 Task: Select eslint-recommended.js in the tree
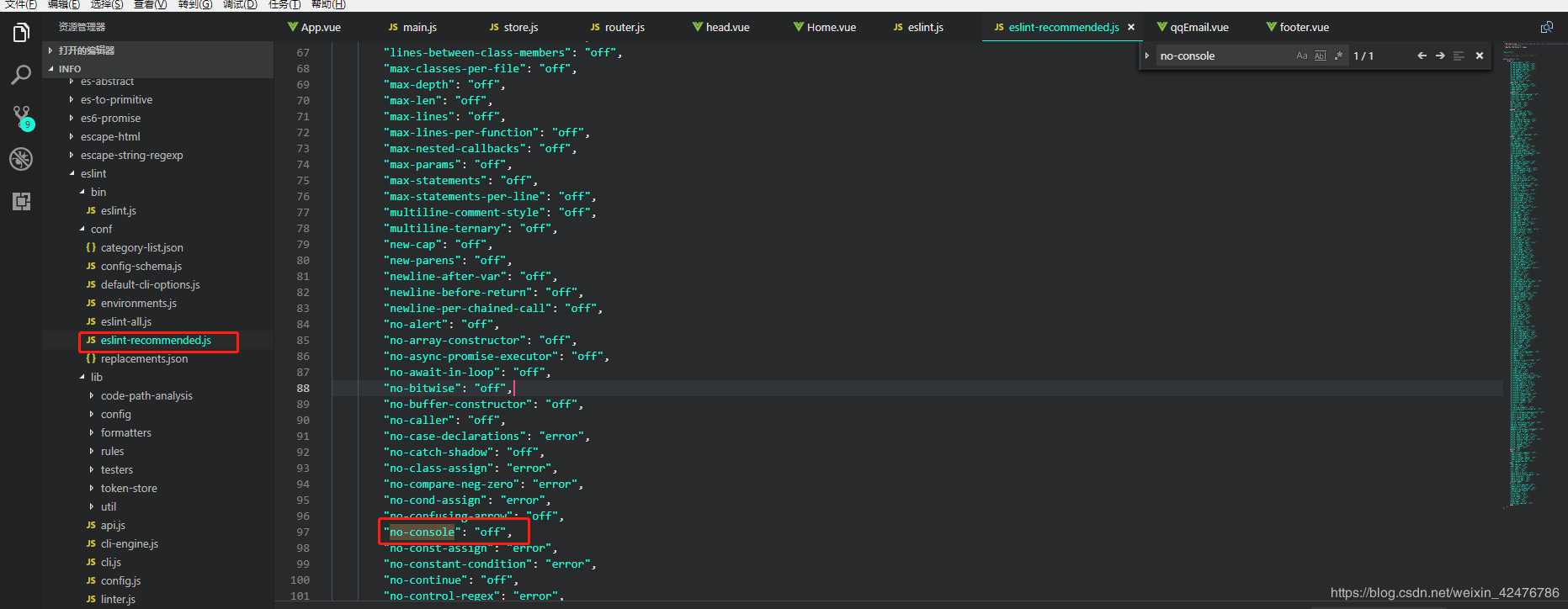tap(156, 340)
